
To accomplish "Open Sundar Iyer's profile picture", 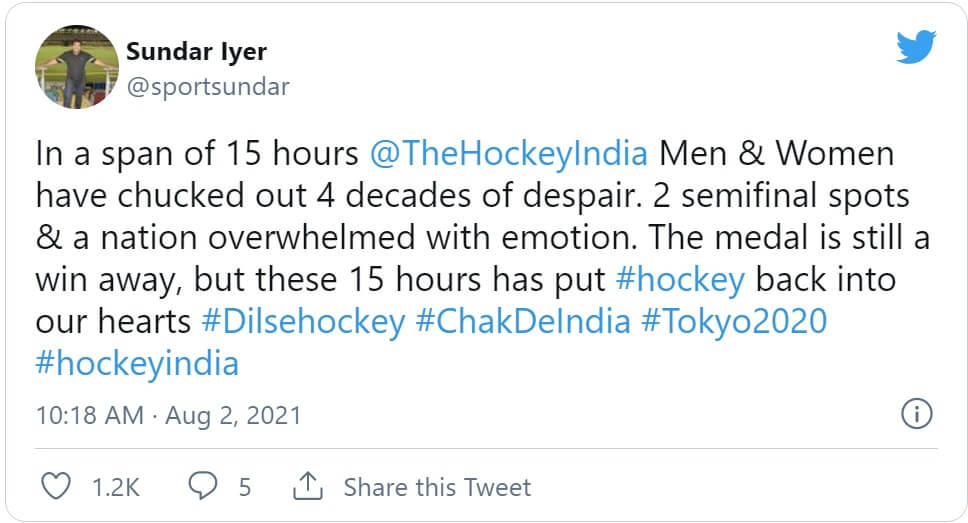I will (x=78, y=68).
